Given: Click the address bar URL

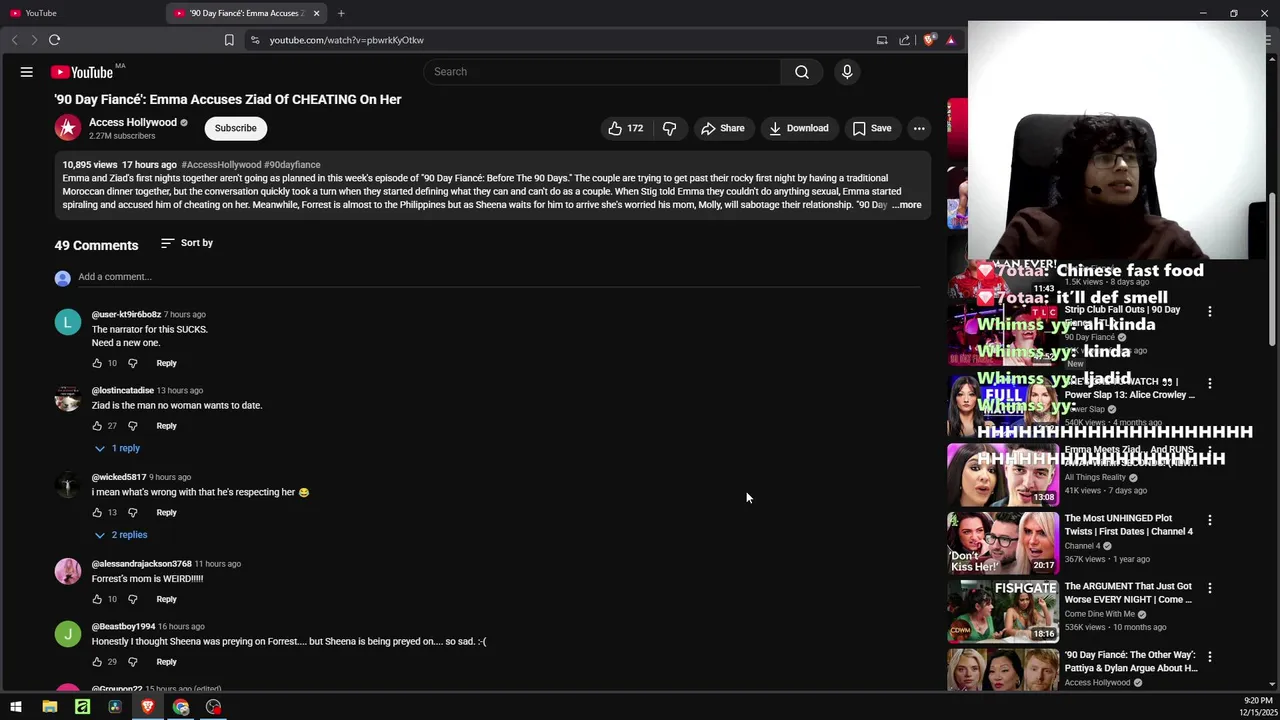Looking at the screenshot, I should (x=346, y=40).
